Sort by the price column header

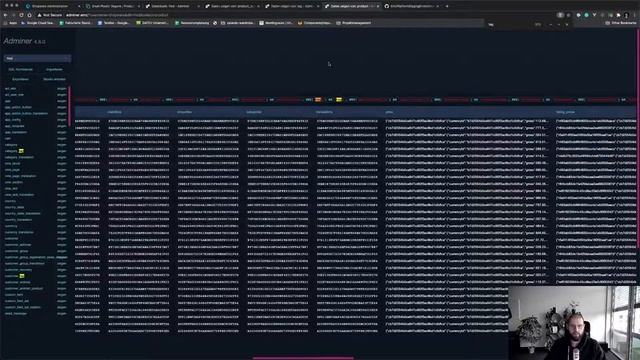389,112
